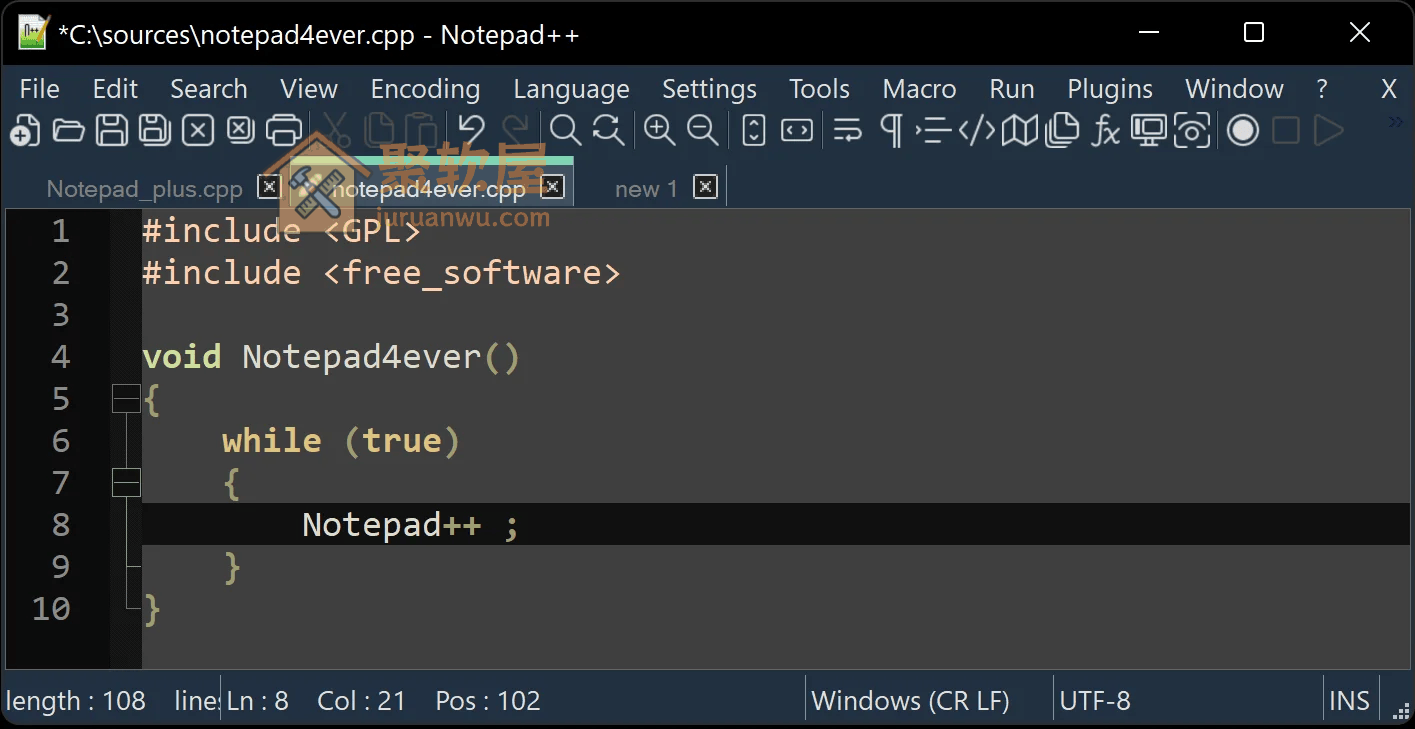
Task: Open the Function List panel
Action: coord(1104,130)
